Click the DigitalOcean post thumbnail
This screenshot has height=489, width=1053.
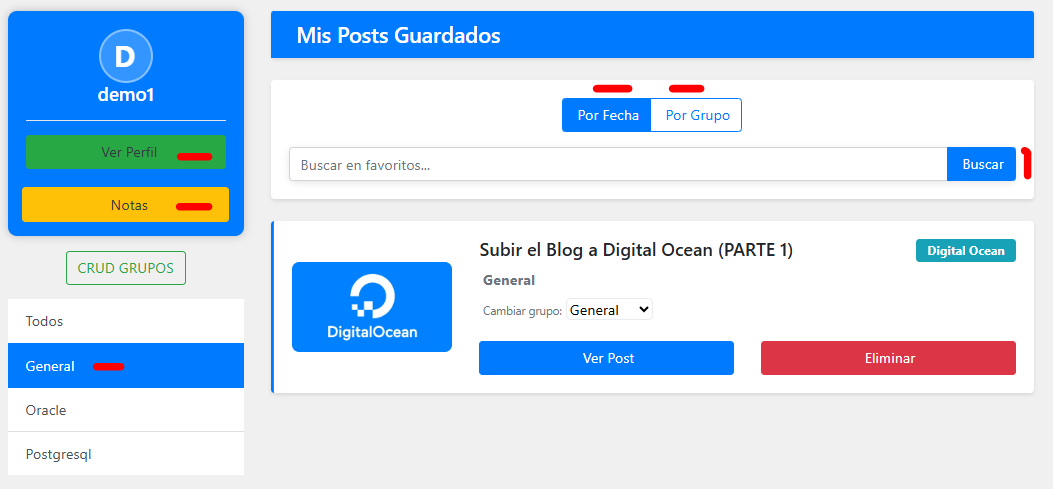click(x=371, y=307)
